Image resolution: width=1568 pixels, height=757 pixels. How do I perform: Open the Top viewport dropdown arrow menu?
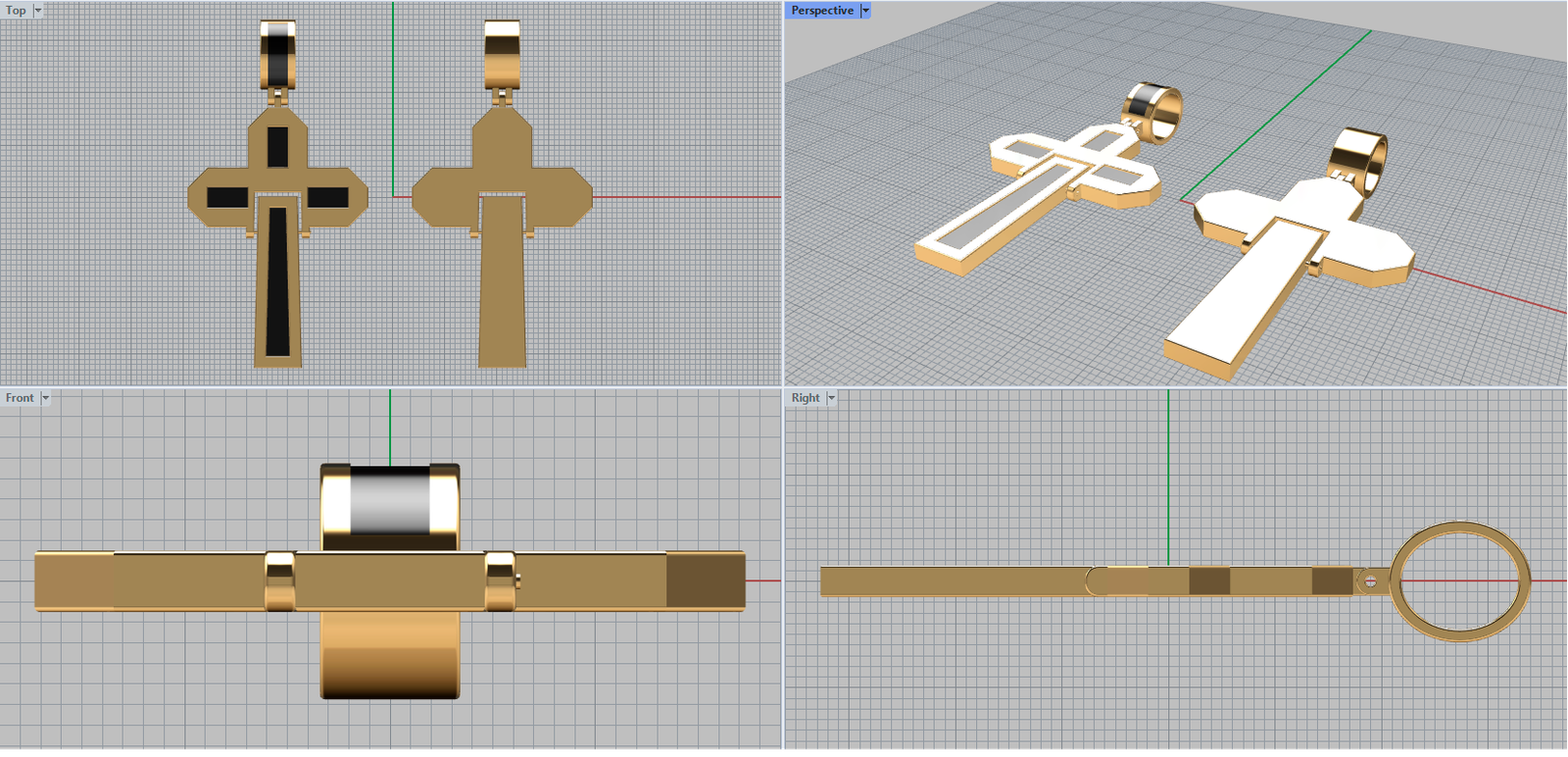click(x=38, y=11)
